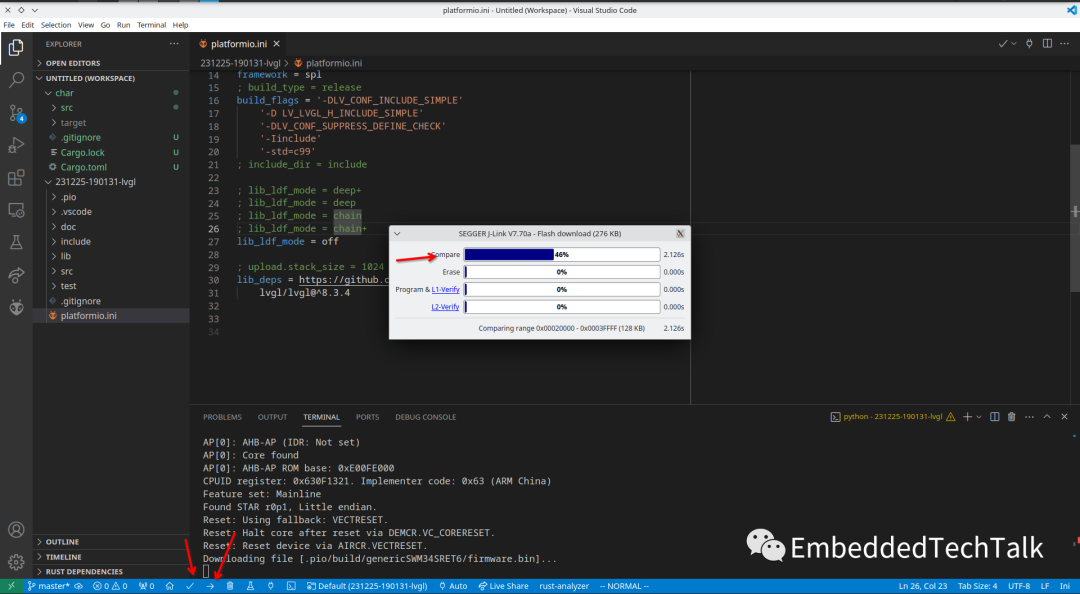Run PlatformIO Build via the checkmark status icon
The height and width of the screenshot is (594, 1080).
(x=189, y=586)
